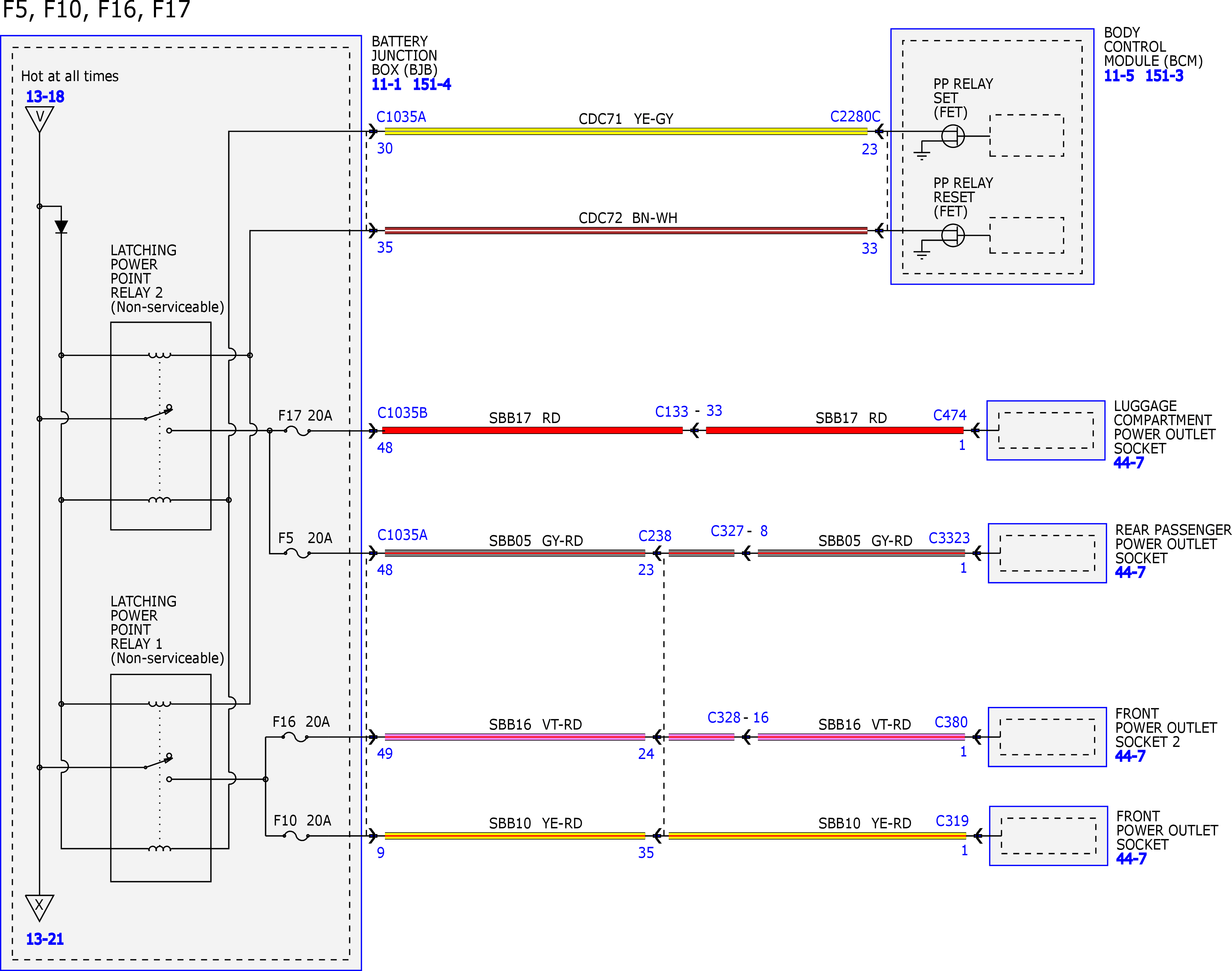Select the F5 20A fuse symbol
This screenshot has width=1232, height=971.
click(x=297, y=553)
